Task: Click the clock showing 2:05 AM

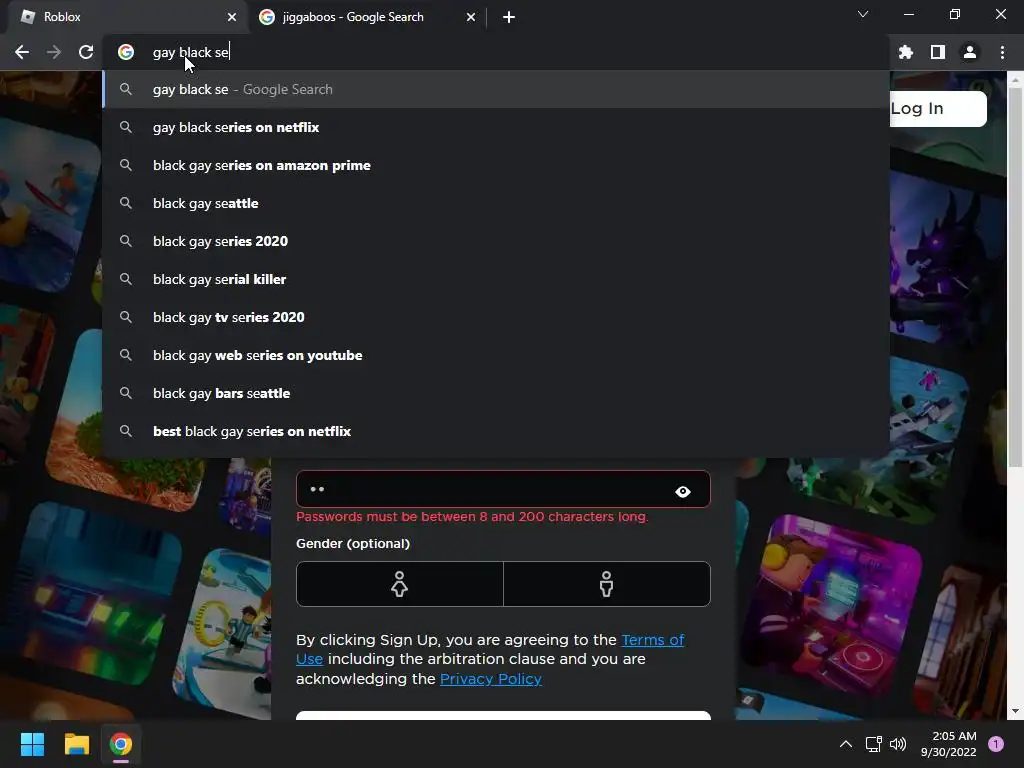Action: [948, 744]
